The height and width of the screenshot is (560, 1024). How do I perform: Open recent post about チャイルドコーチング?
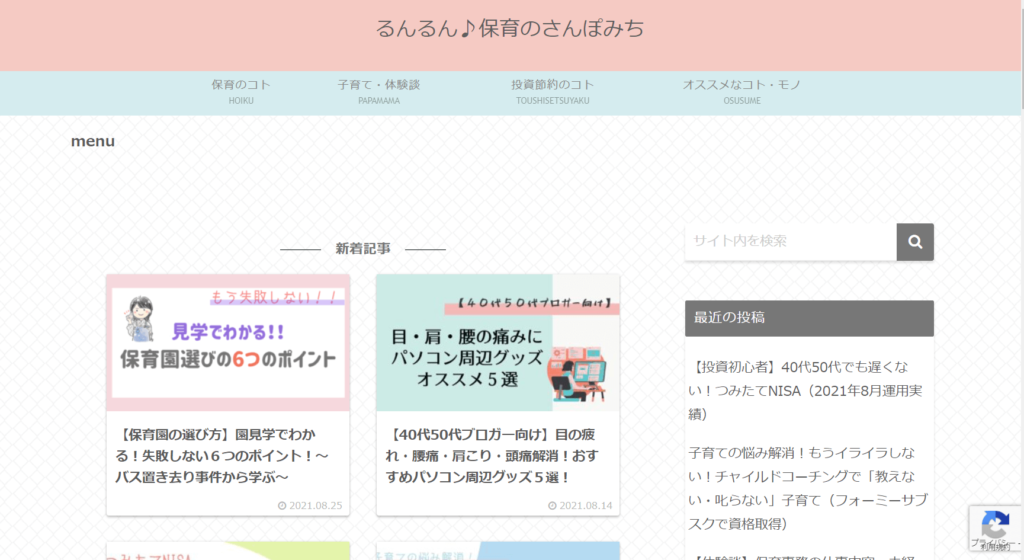pos(808,488)
